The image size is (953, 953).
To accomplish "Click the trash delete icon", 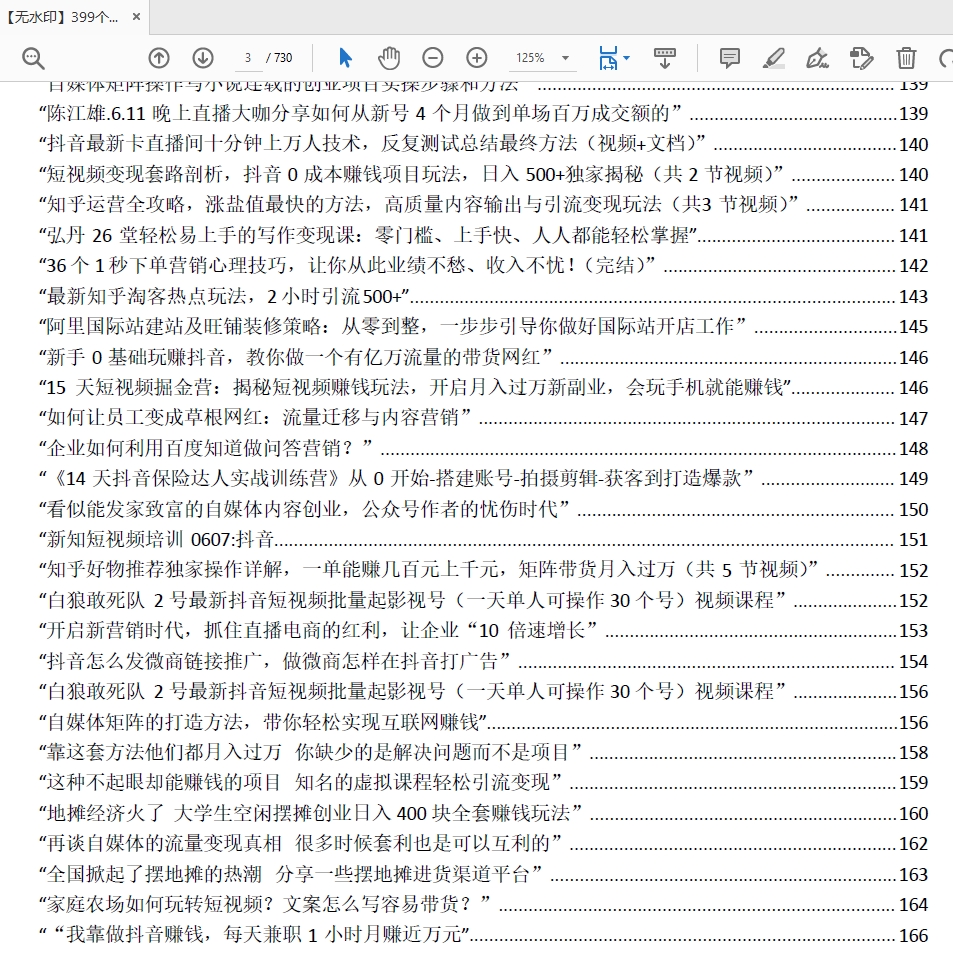I will (x=906, y=58).
